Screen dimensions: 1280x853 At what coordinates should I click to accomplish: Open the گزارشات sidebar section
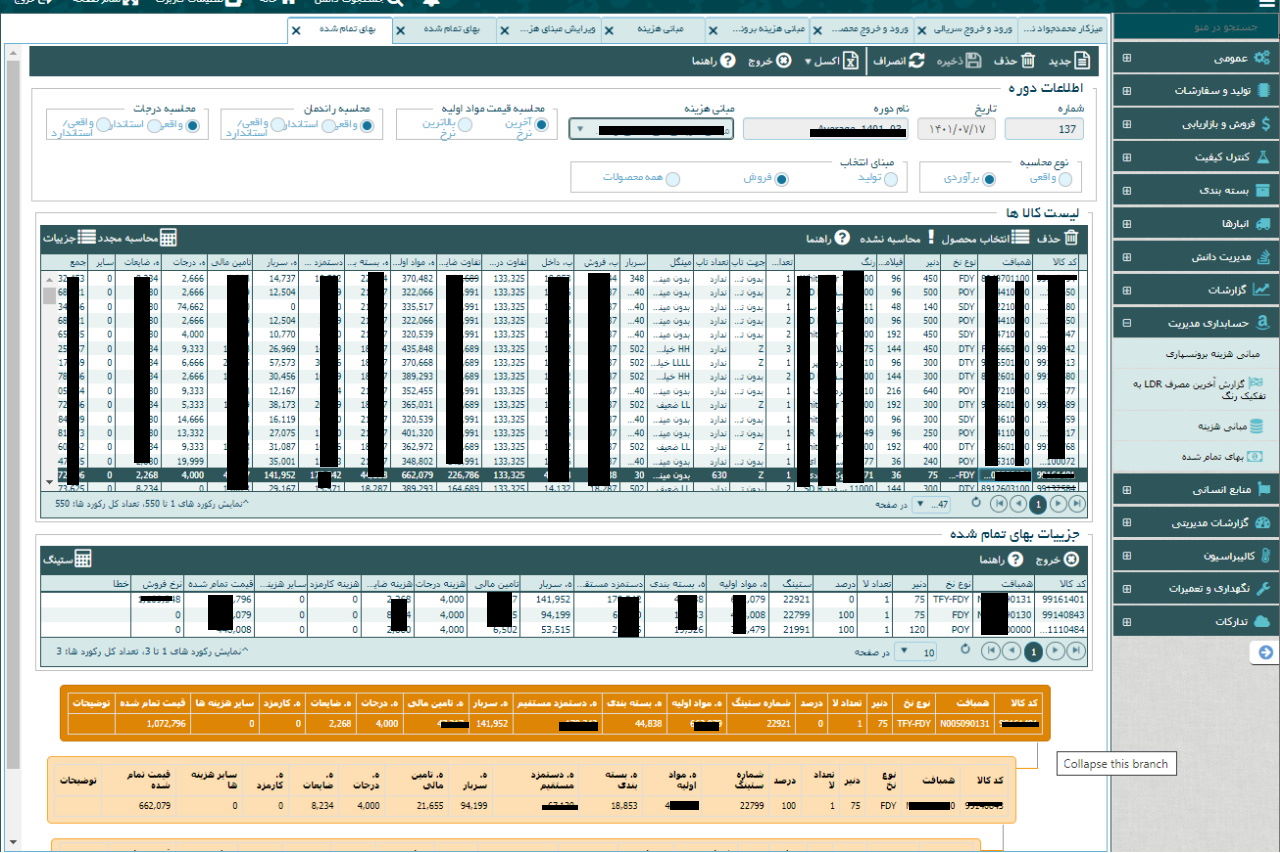[x=1195, y=290]
